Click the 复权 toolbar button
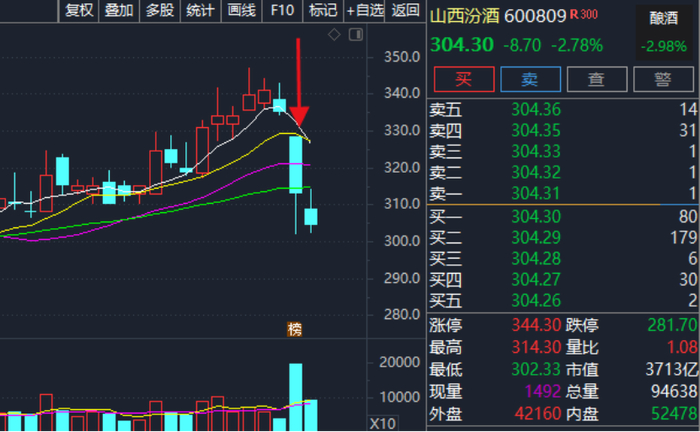The height and width of the screenshot is (432, 700). [x=79, y=10]
